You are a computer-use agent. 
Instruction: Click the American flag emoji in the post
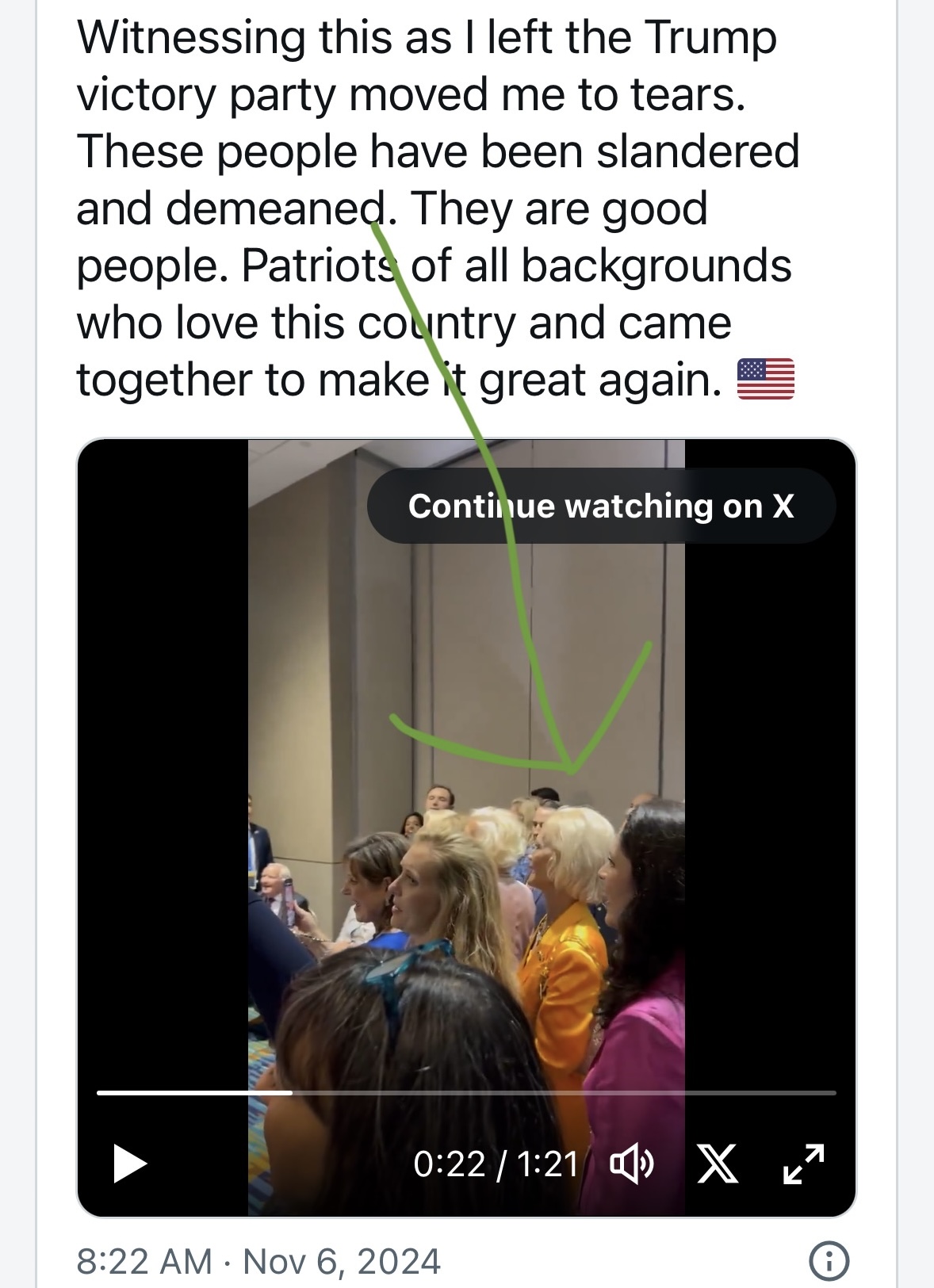point(766,379)
